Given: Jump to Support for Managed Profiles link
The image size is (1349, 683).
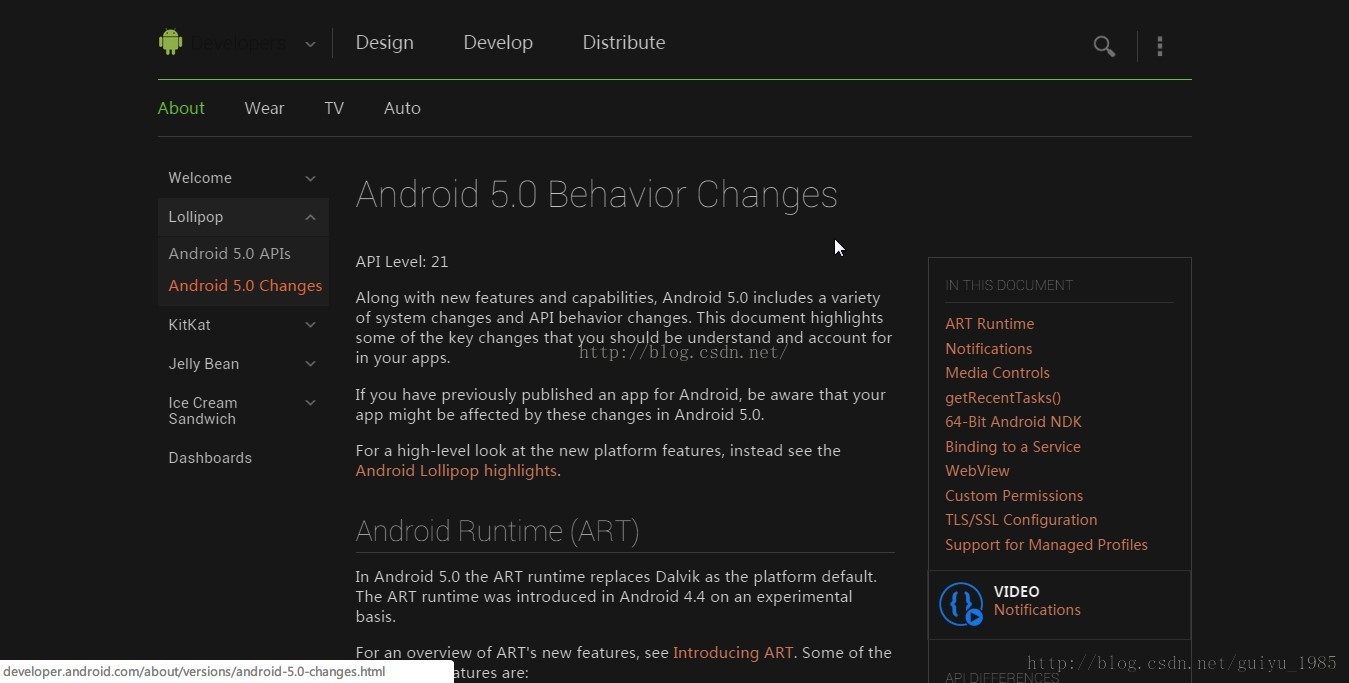Looking at the screenshot, I should 1046,545.
